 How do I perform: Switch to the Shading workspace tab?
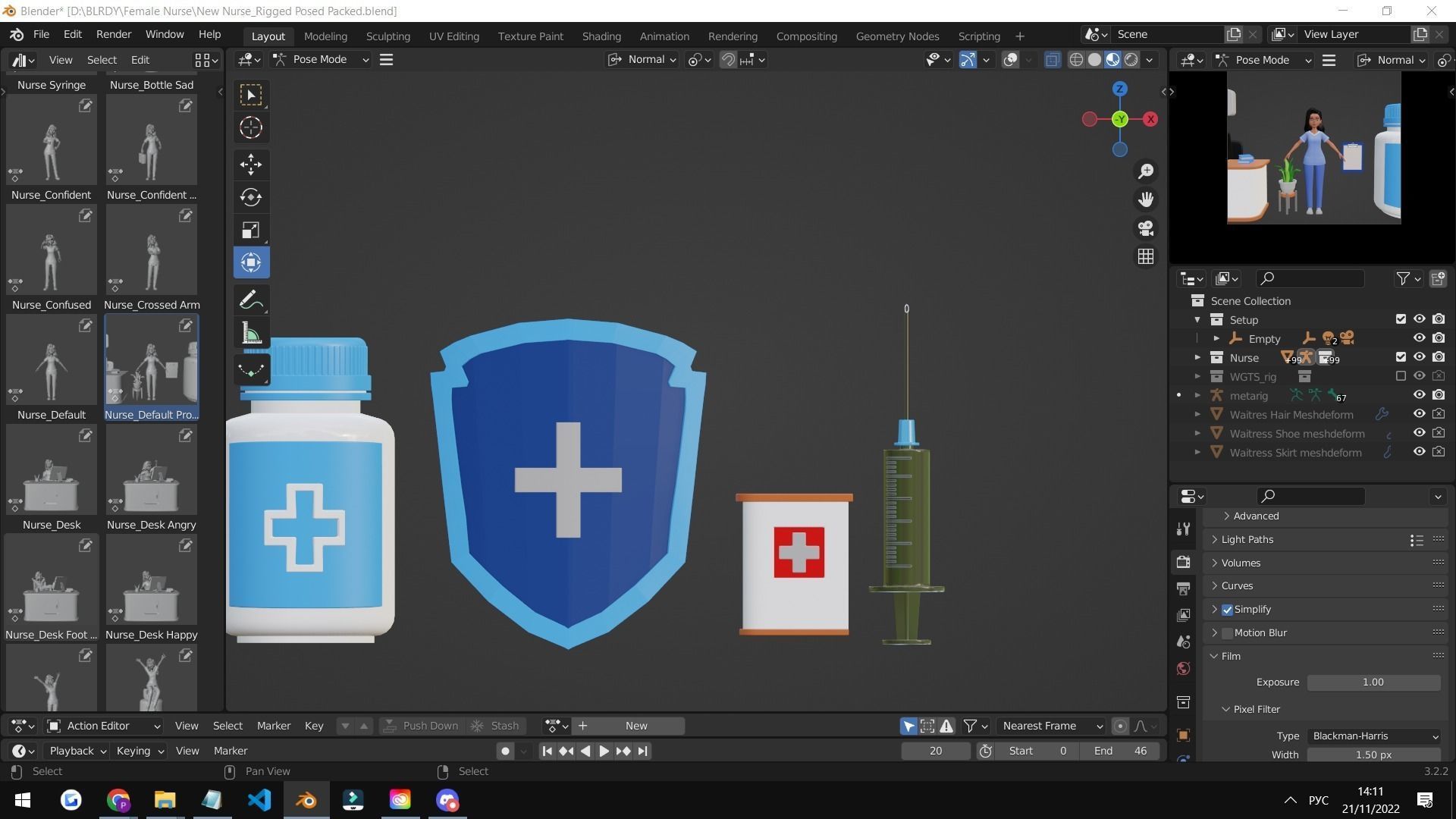tap(601, 36)
